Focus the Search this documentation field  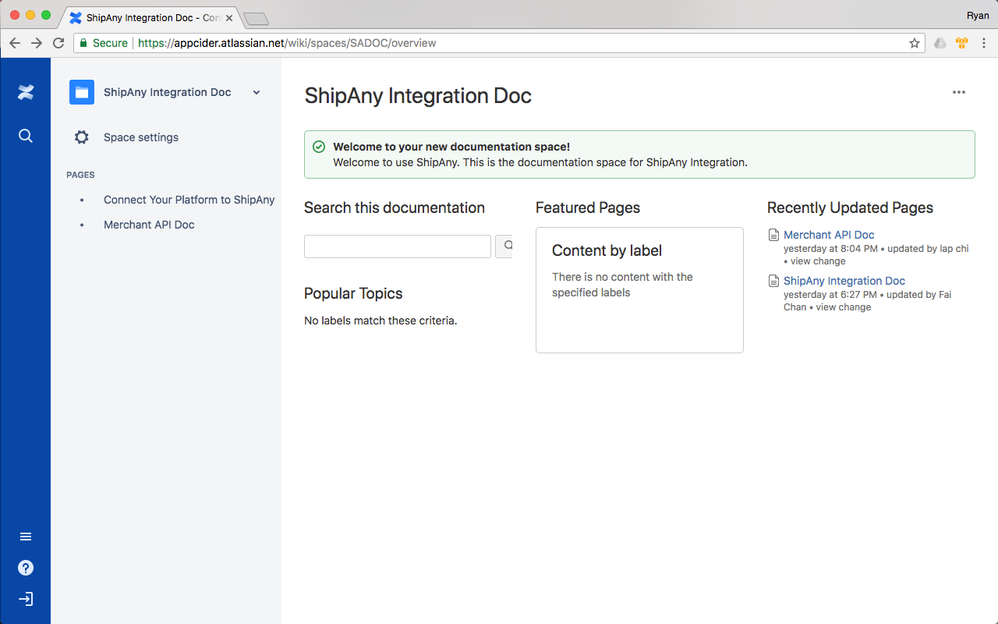397,246
